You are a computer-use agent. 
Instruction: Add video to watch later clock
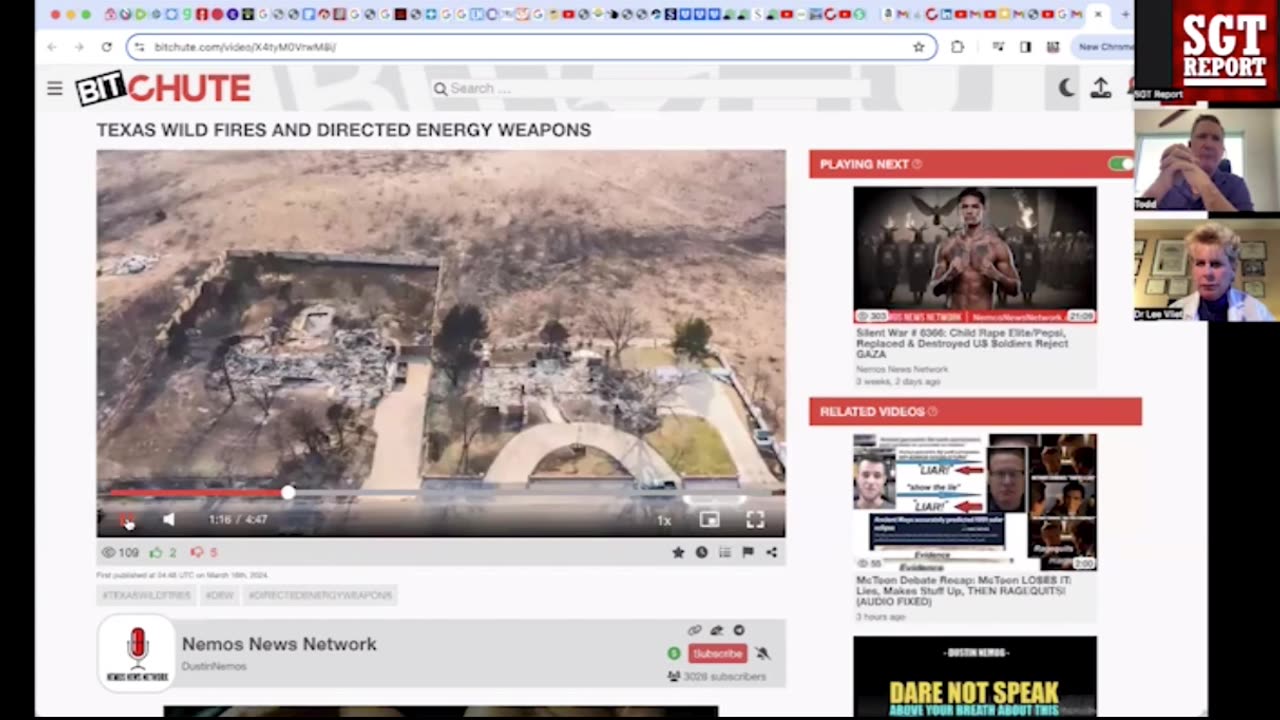pos(702,552)
